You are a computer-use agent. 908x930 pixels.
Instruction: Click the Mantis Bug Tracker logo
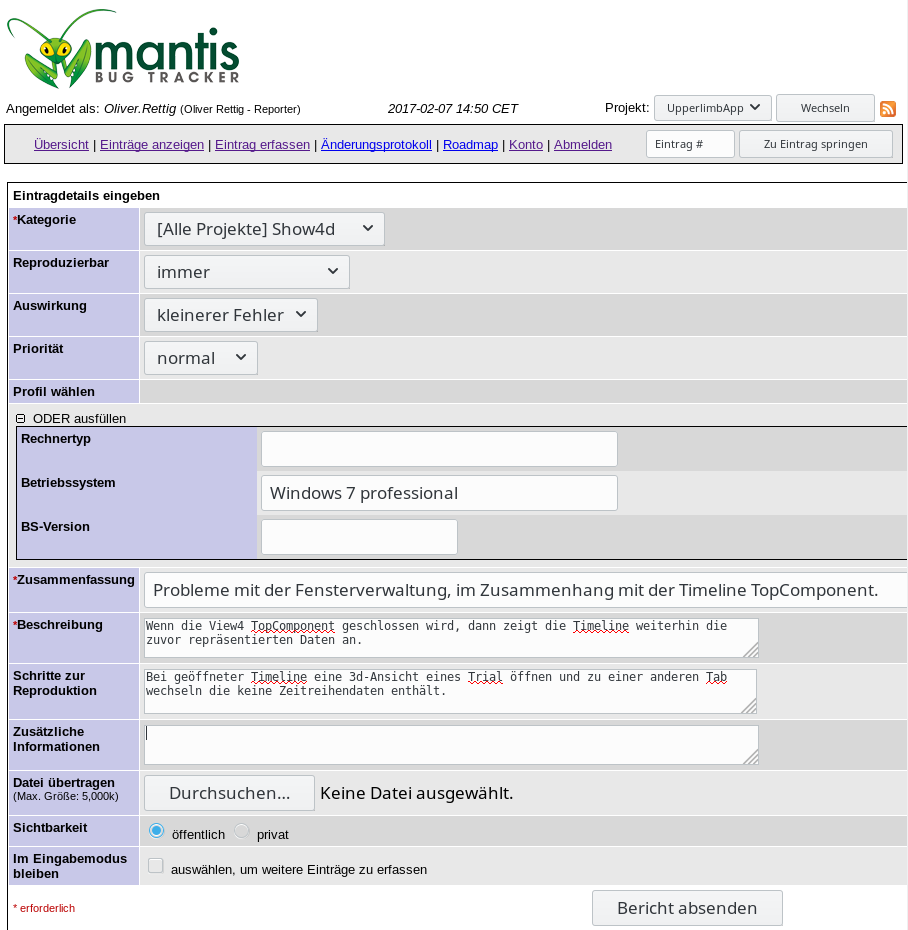[x=123, y=49]
